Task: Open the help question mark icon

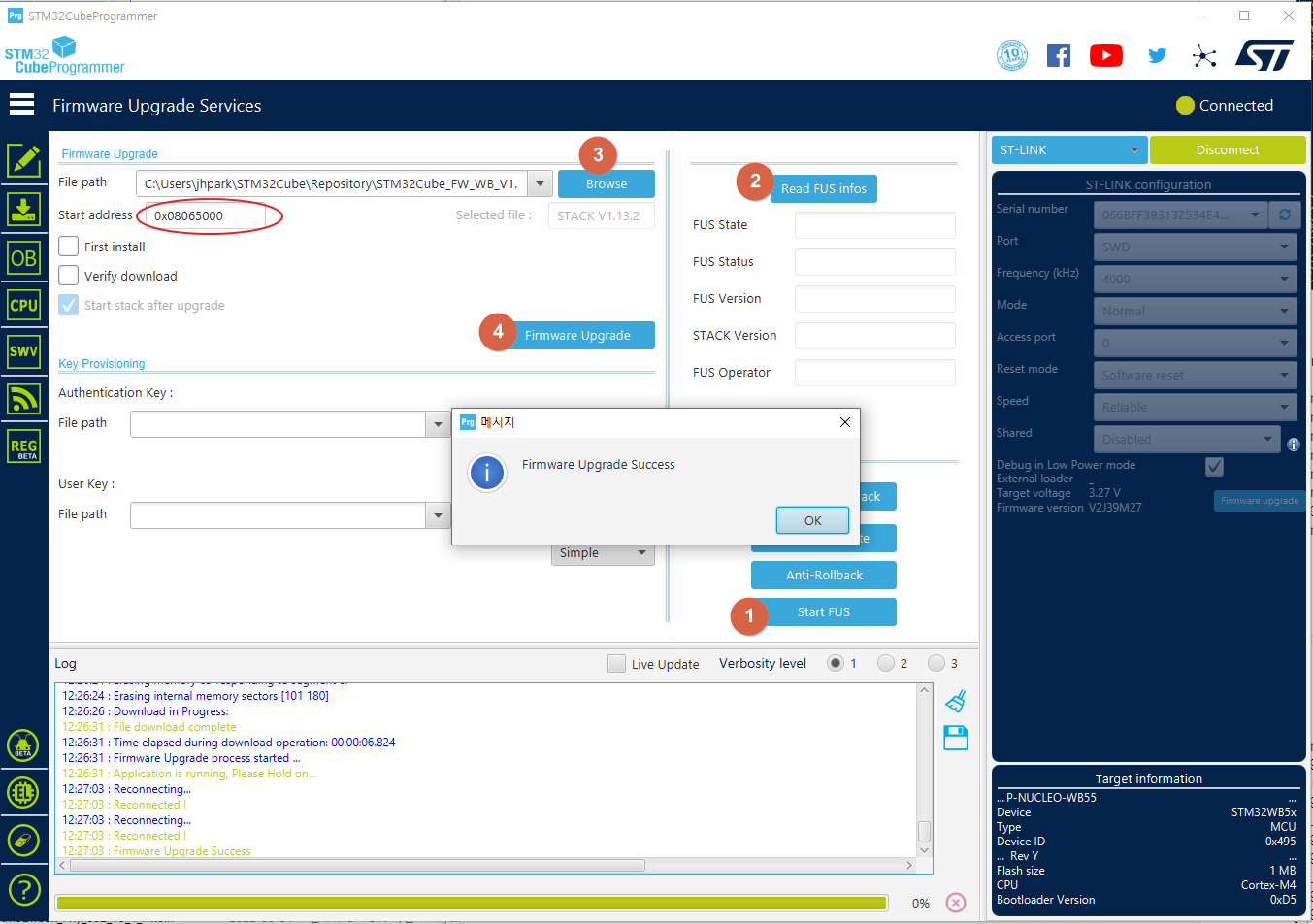Action: [23, 889]
